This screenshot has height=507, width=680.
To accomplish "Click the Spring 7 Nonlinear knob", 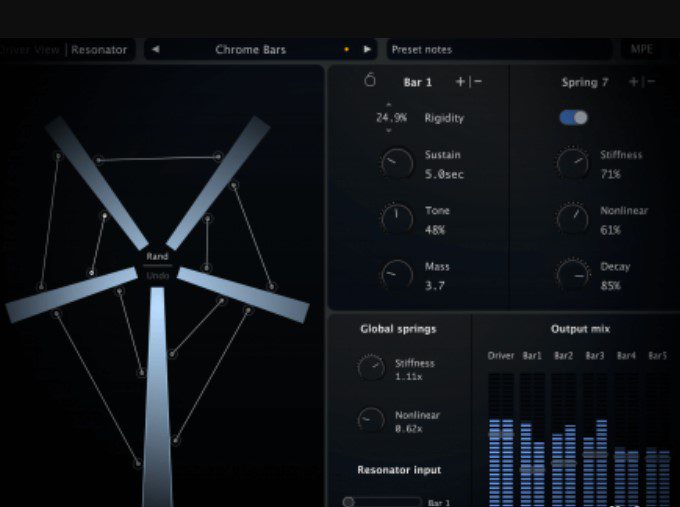I will tap(572, 219).
